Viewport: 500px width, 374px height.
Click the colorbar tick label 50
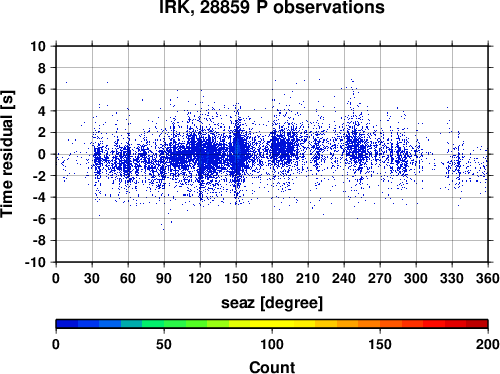click(x=164, y=344)
